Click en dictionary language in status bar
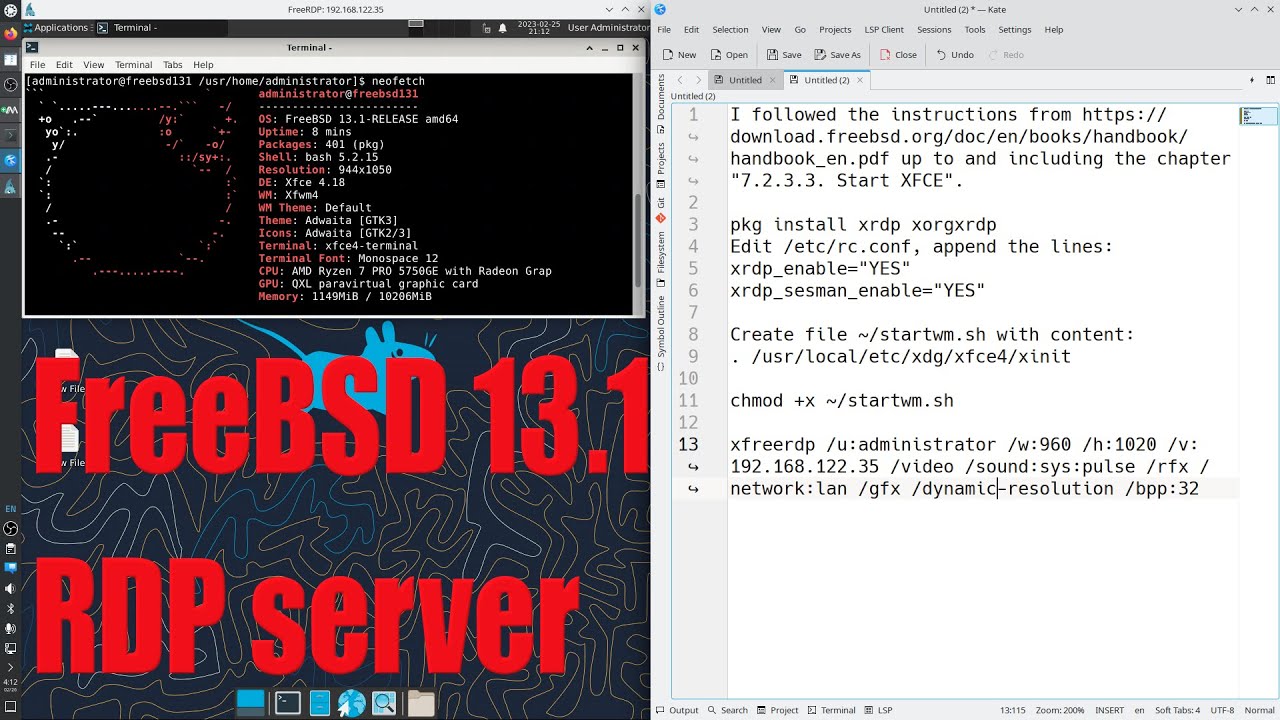Viewport: 1280px width, 720px height. [x=1139, y=710]
